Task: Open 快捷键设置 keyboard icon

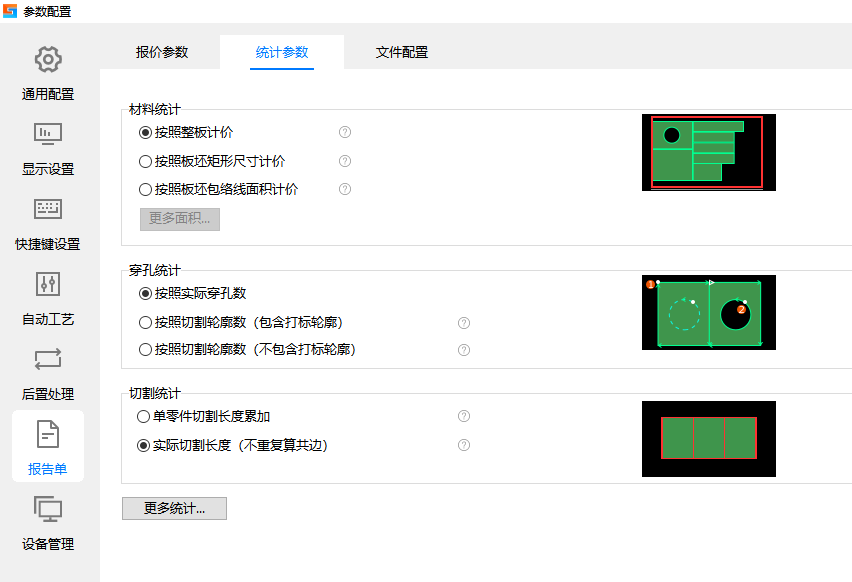Action: click(48, 209)
